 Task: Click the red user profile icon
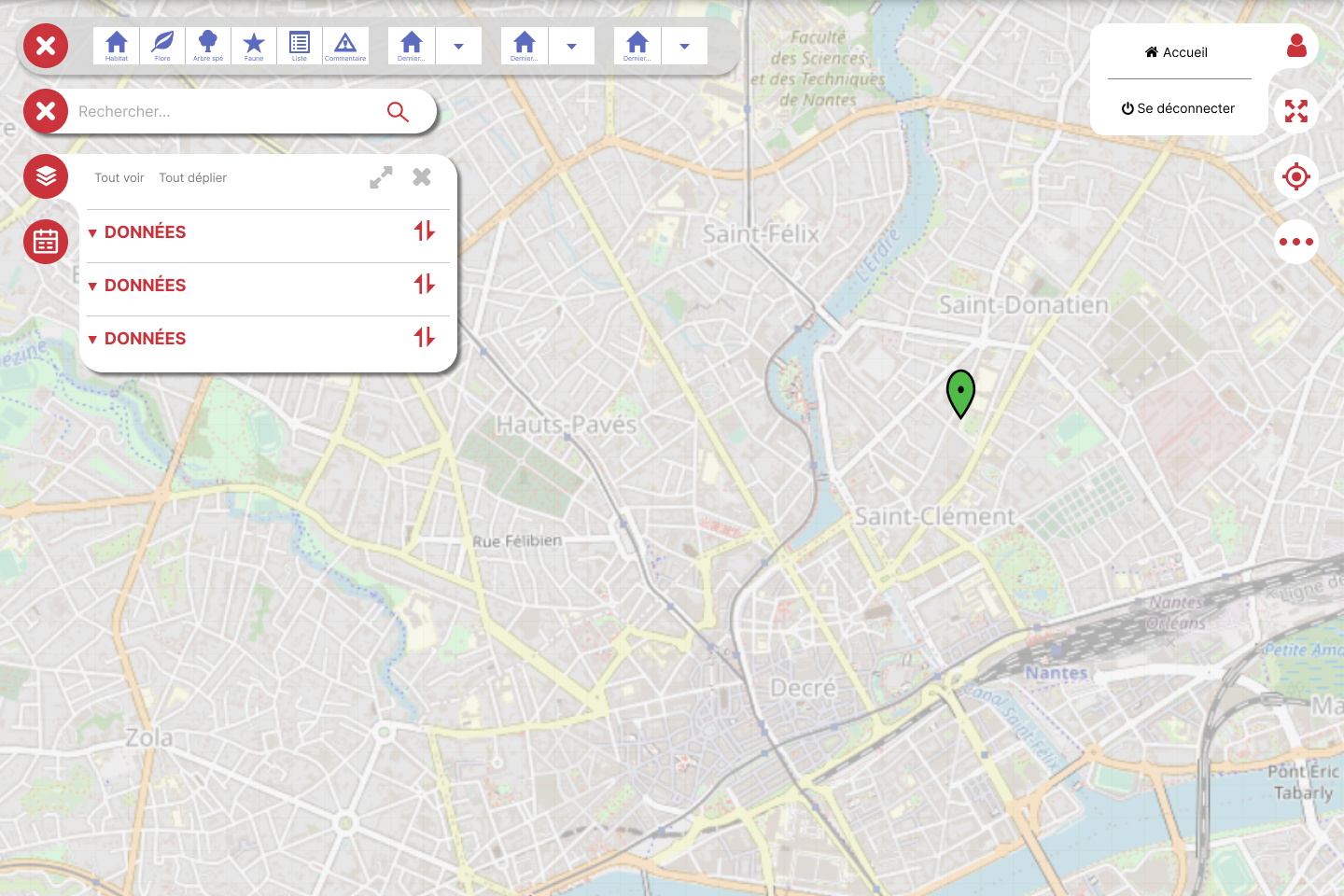(1295, 46)
